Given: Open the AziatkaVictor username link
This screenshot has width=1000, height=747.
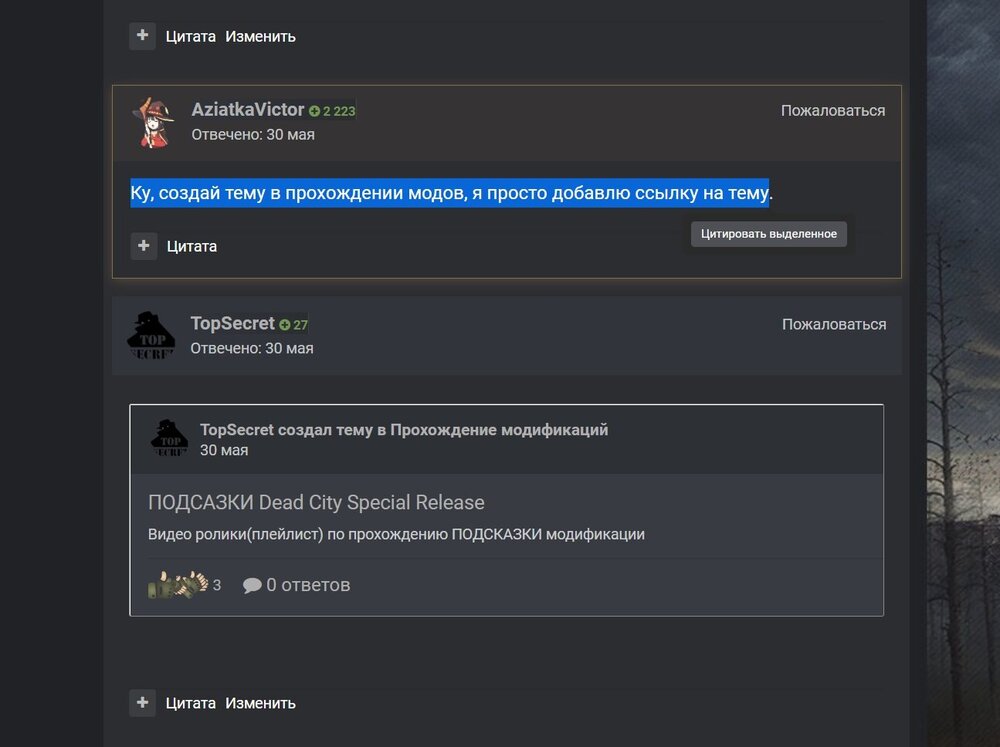Looking at the screenshot, I should click(247, 110).
